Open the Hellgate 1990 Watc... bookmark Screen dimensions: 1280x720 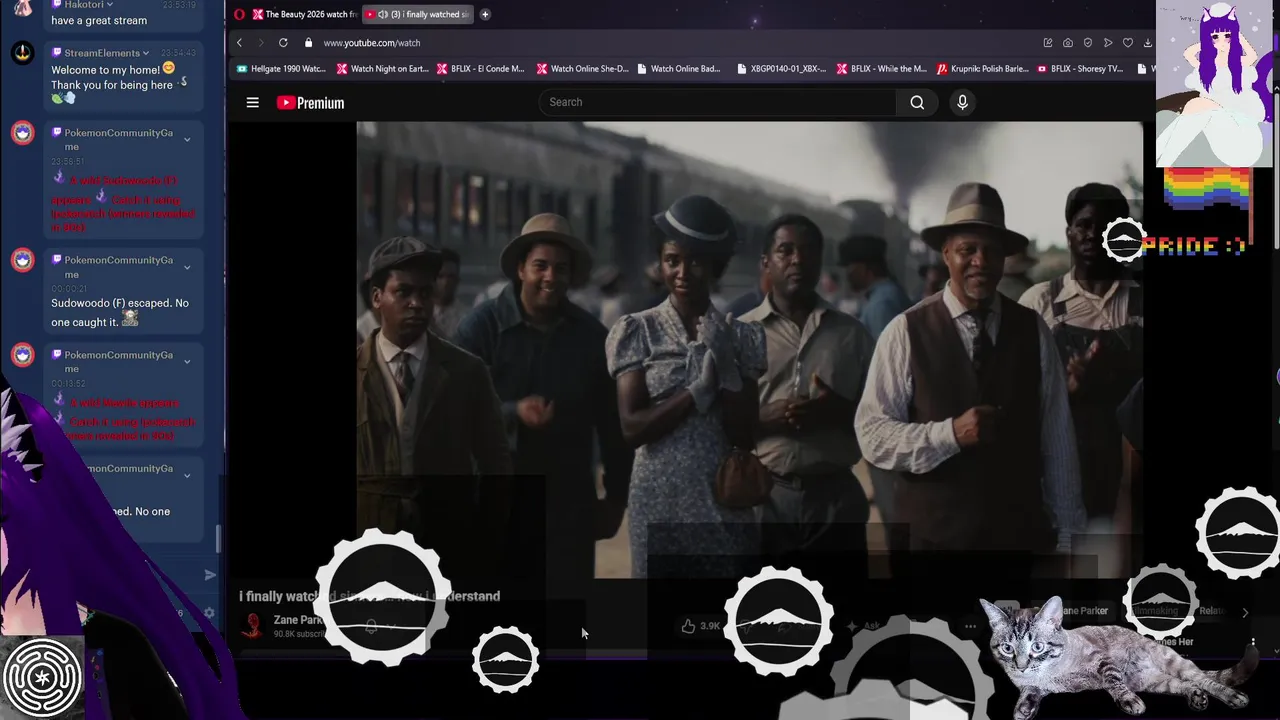click(282, 69)
